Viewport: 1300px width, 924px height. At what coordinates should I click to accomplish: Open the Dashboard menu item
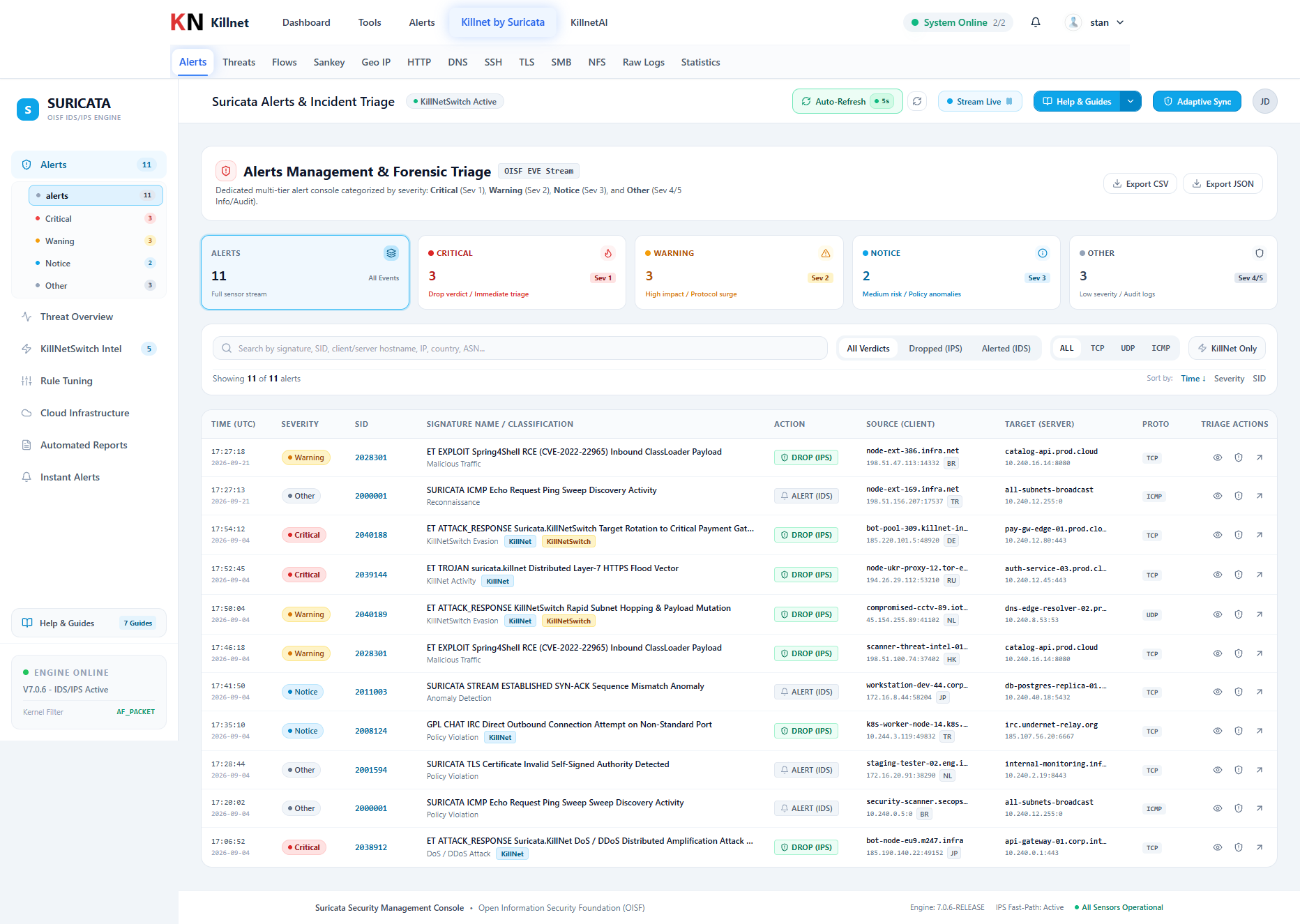(306, 22)
